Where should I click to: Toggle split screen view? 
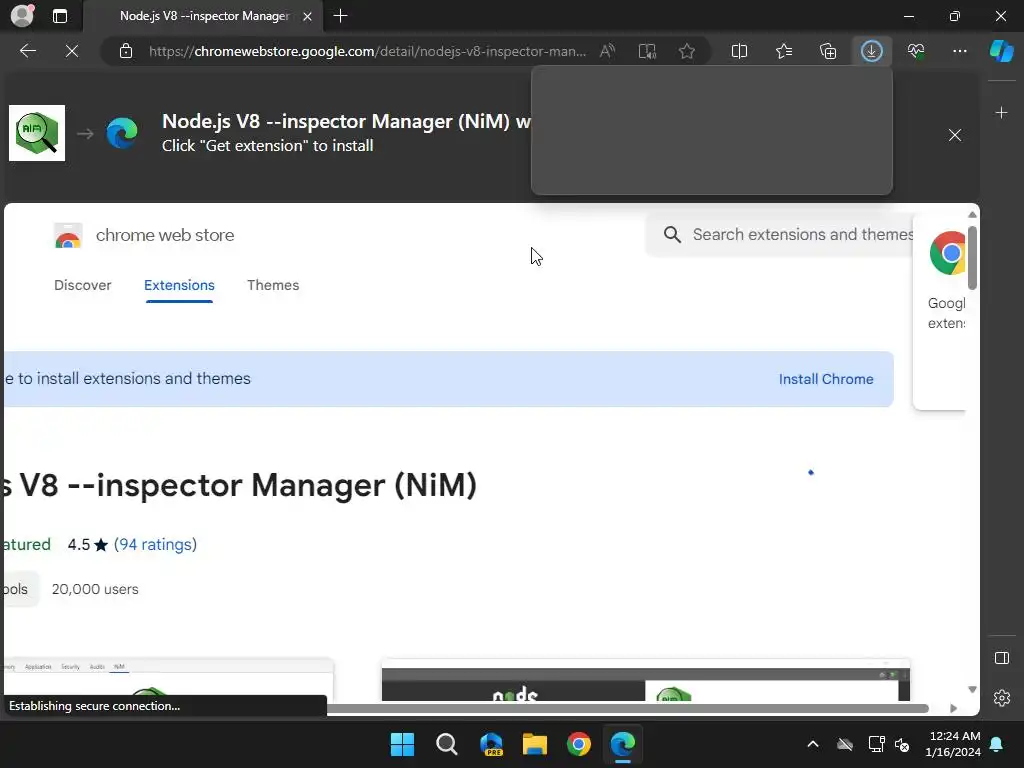coord(739,51)
